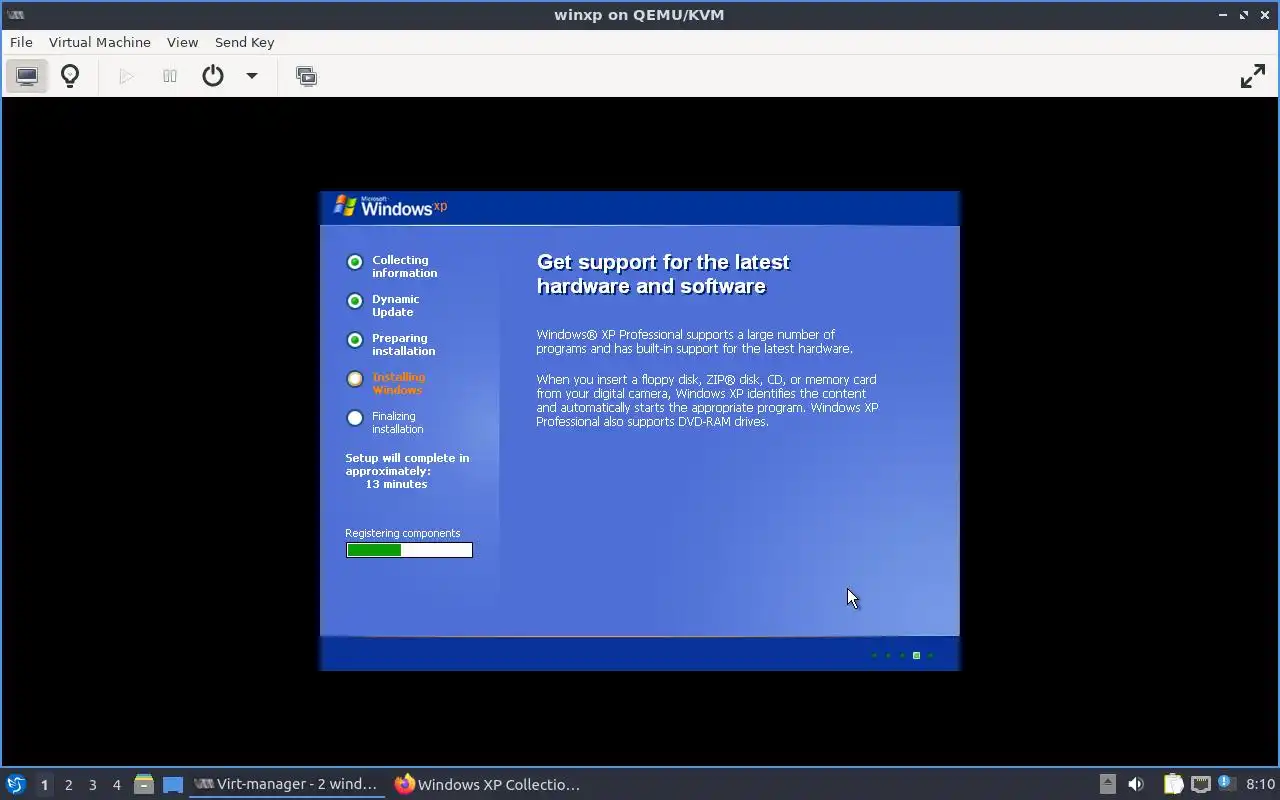Open the View menu
This screenshot has height=800, width=1280.
click(182, 42)
